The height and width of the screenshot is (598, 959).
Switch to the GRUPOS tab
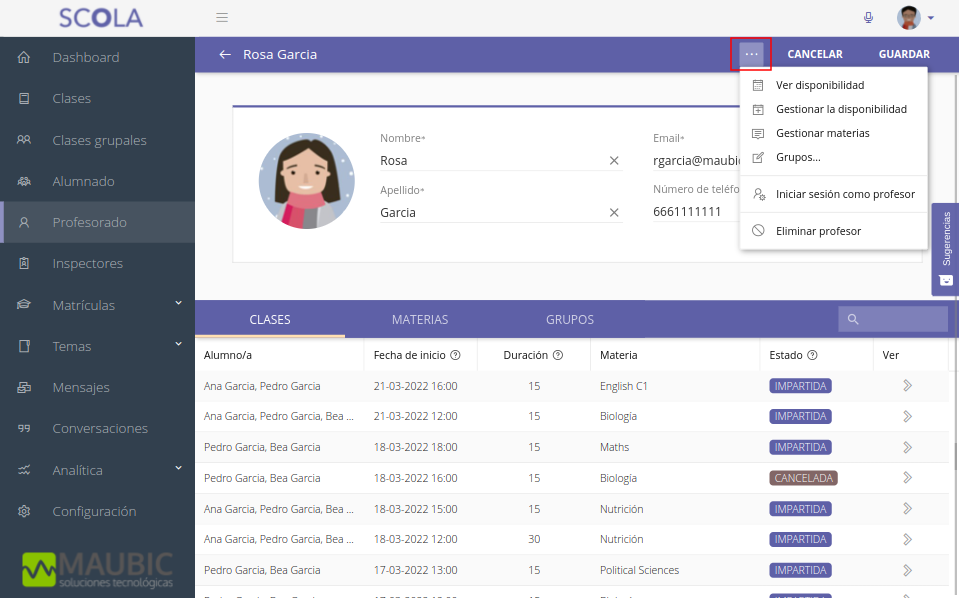coord(570,320)
